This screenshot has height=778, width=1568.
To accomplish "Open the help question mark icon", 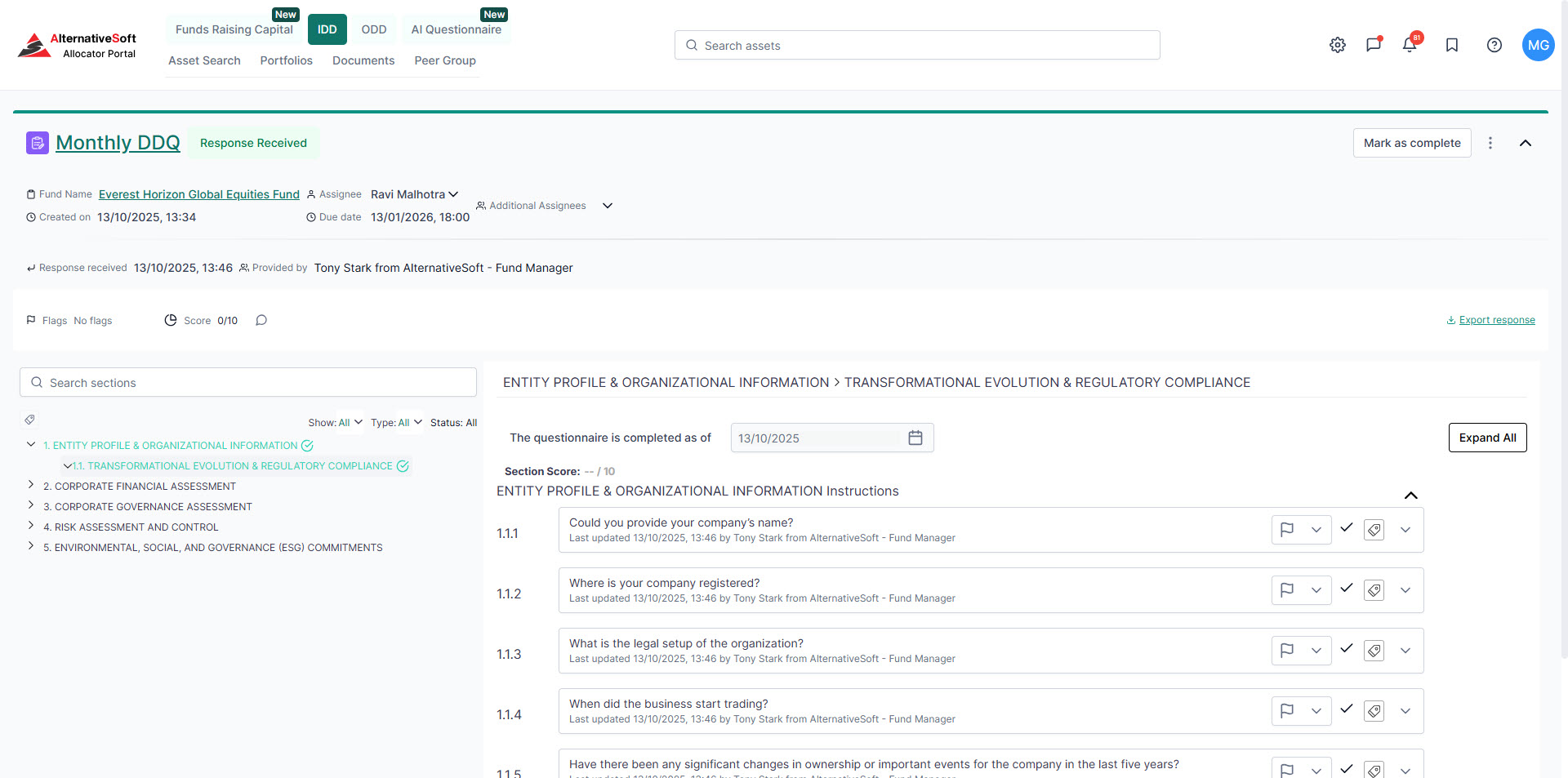I will click(x=1494, y=45).
